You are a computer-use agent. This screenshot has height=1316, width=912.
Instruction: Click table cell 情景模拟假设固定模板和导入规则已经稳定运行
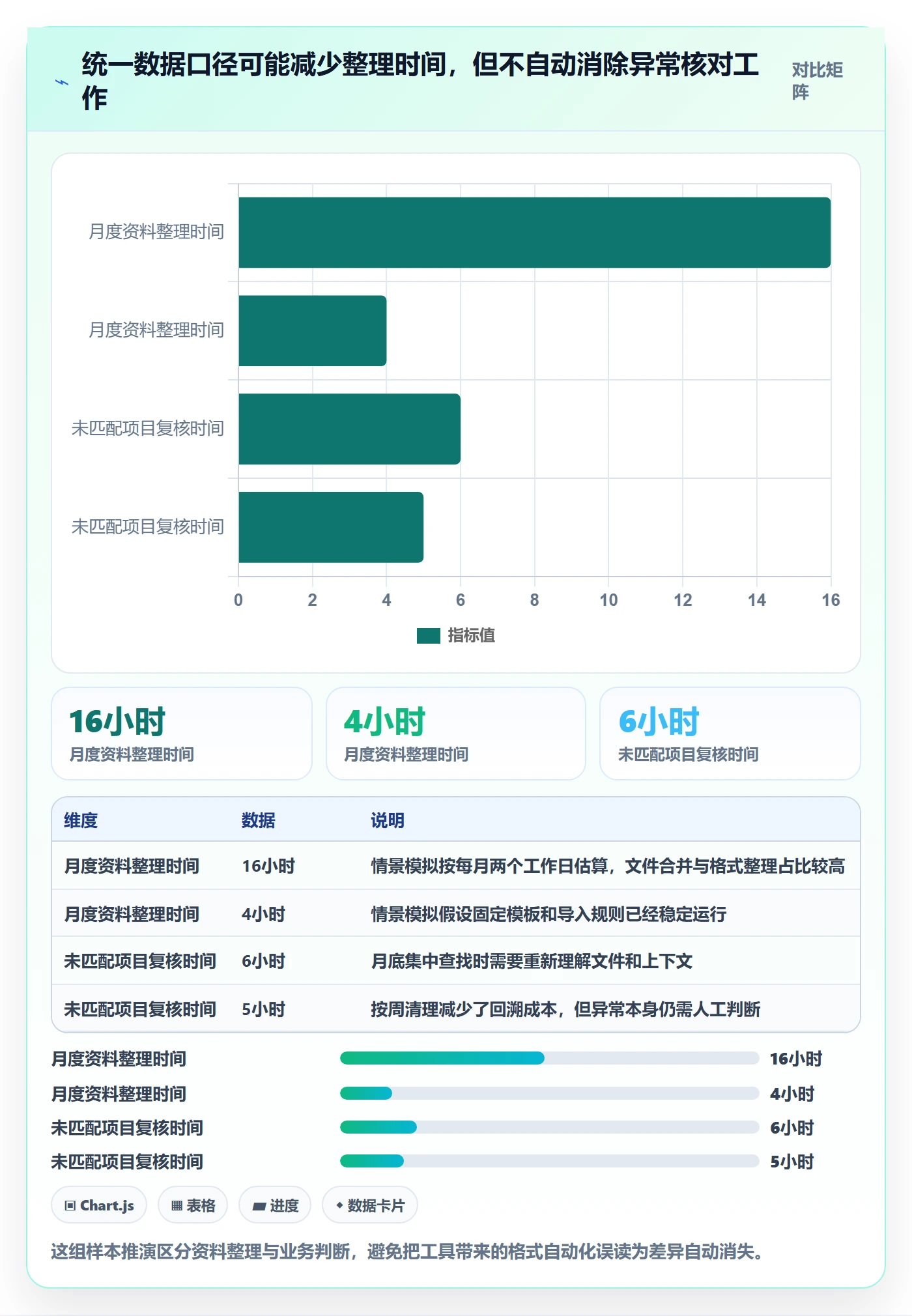click(549, 914)
